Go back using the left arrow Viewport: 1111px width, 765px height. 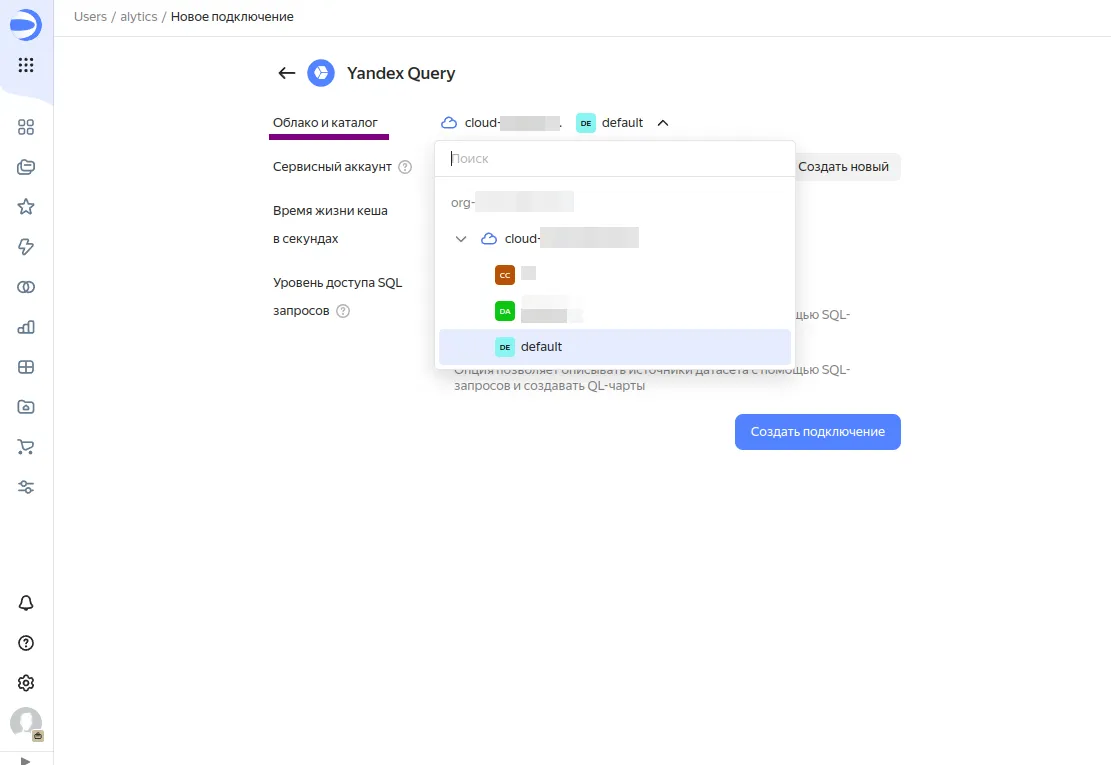click(x=286, y=73)
